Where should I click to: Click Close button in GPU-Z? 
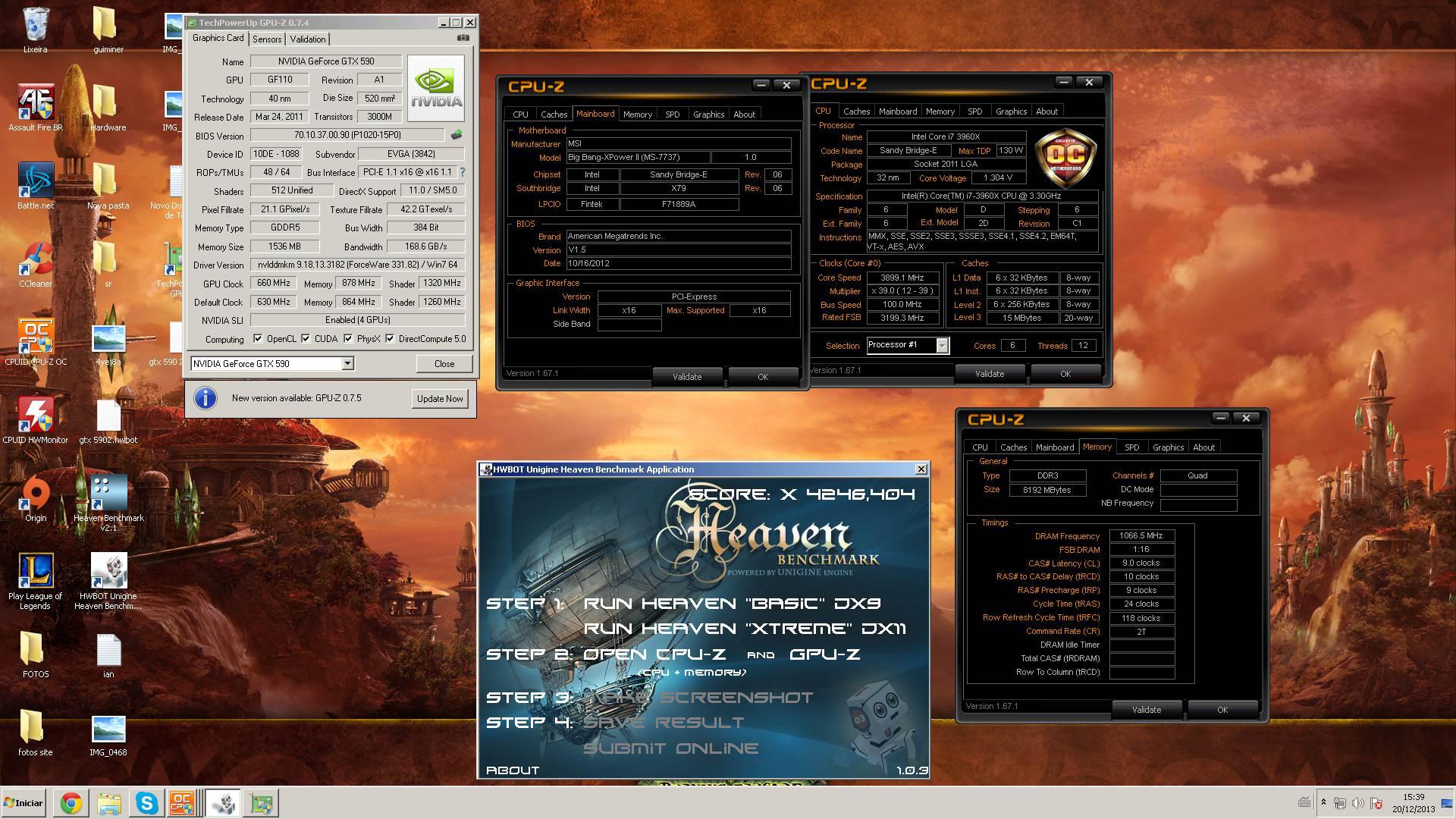(x=444, y=363)
